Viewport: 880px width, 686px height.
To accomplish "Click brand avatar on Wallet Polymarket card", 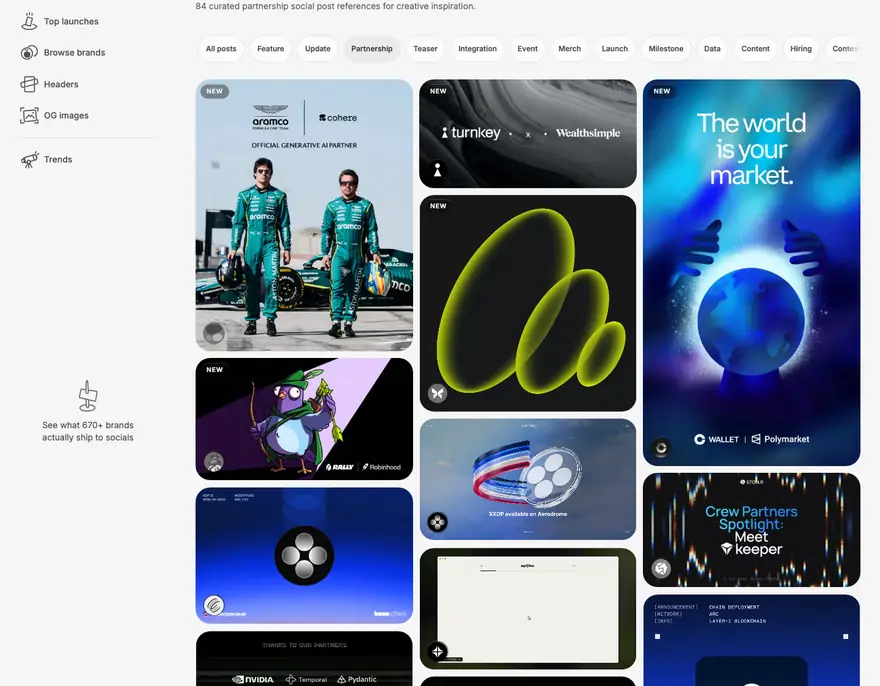I will [x=661, y=448].
